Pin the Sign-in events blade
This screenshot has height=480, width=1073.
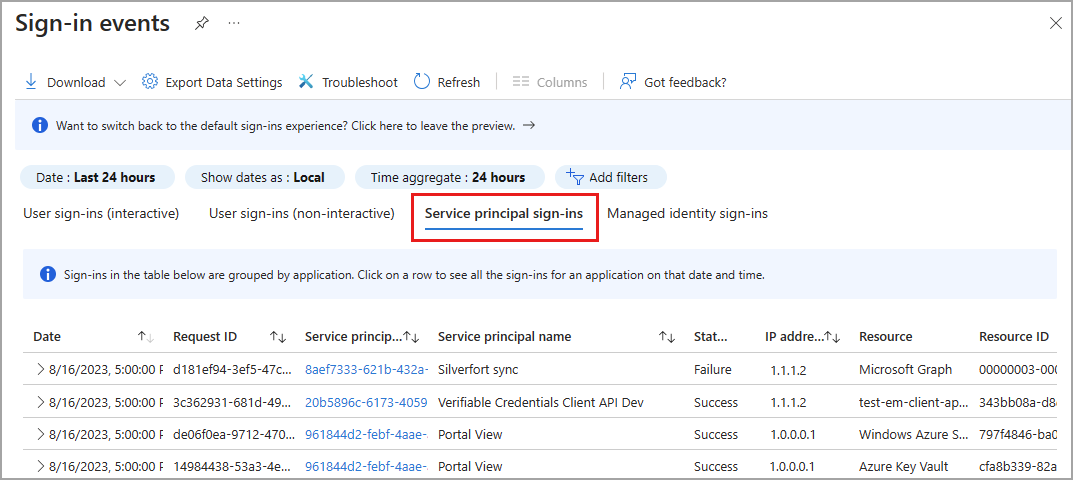[201, 23]
